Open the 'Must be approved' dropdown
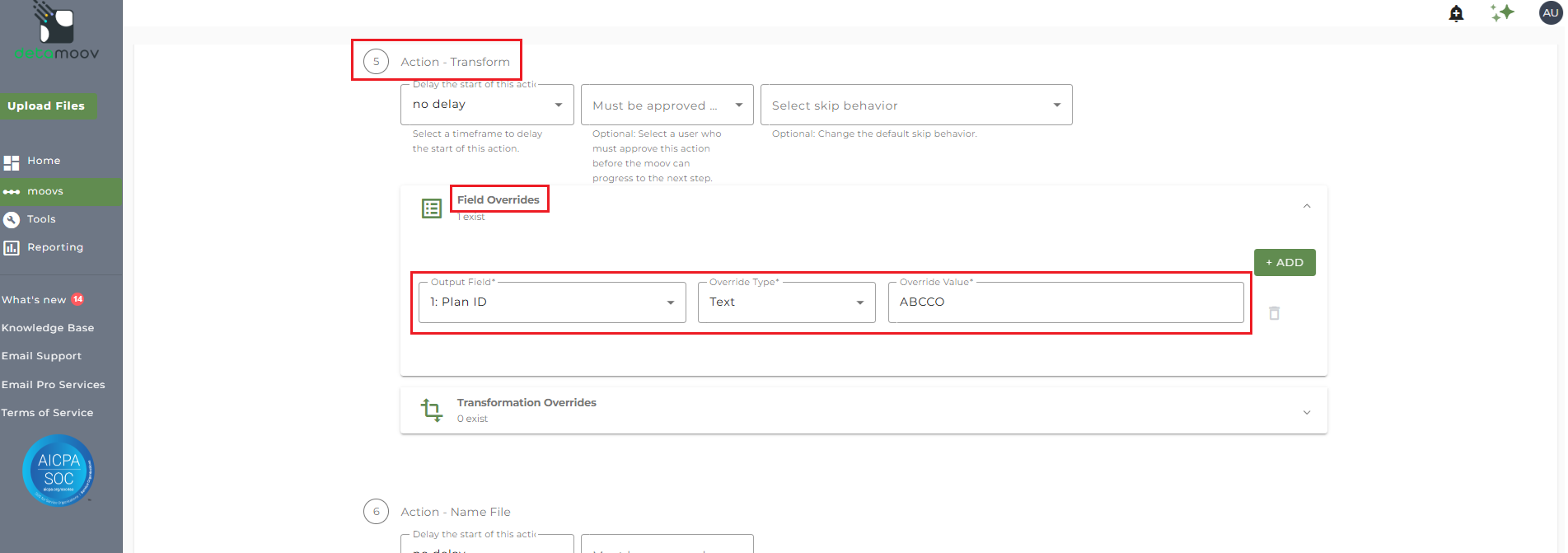Image resolution: width=1568 pixels, height=553 pixels. coord(667,105)
